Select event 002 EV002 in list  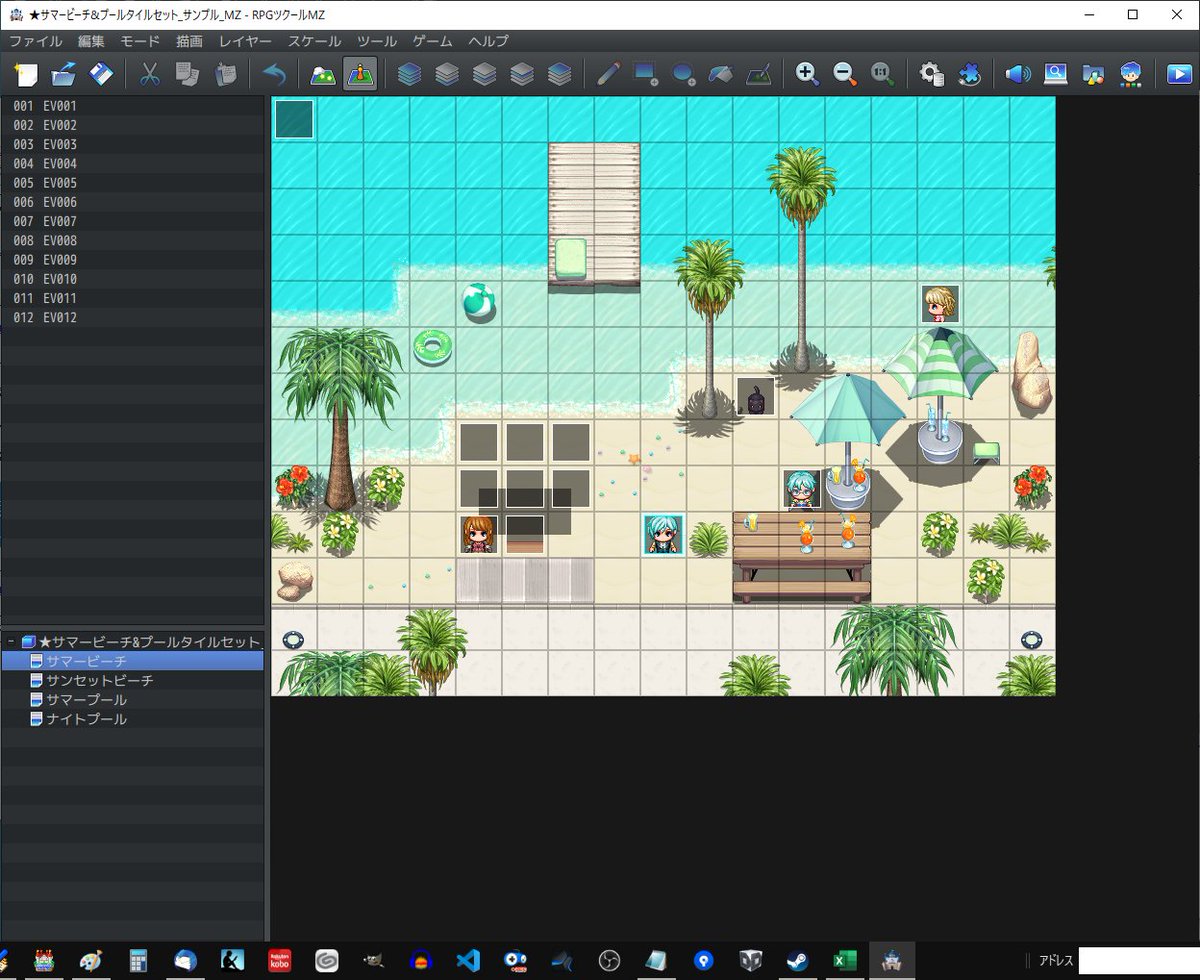tap(133, 125)
